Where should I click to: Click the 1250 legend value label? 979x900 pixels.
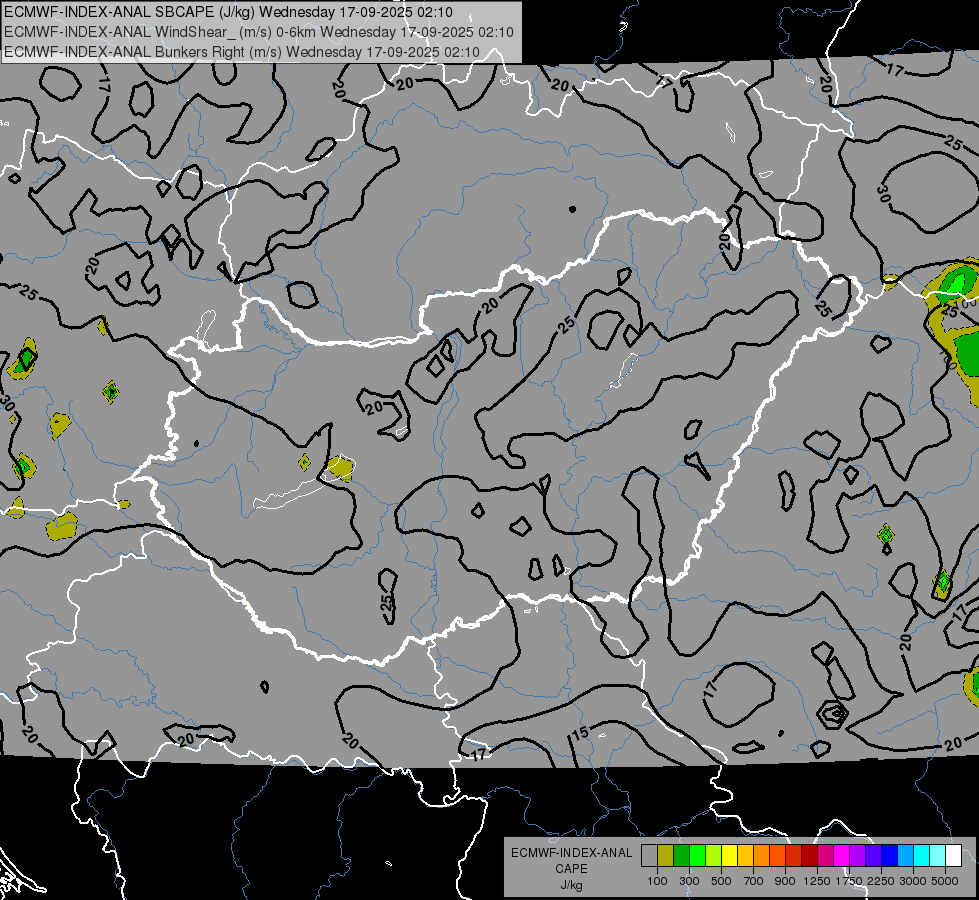(817, 881)
